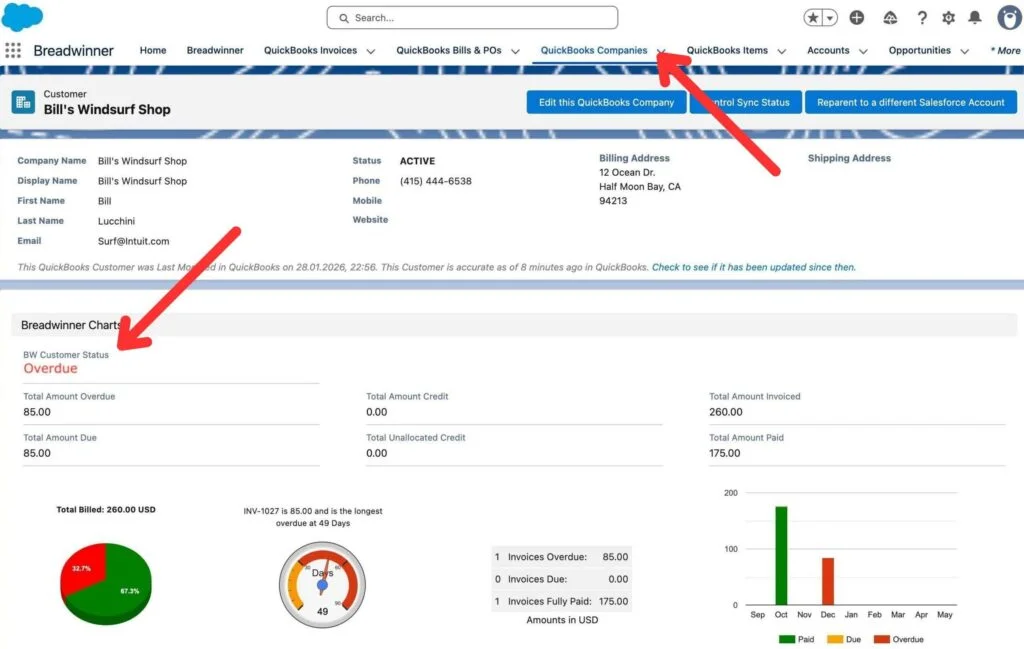Open the QuickBooks Invoices tab
1024x649 pixels.
pos(310,50)
